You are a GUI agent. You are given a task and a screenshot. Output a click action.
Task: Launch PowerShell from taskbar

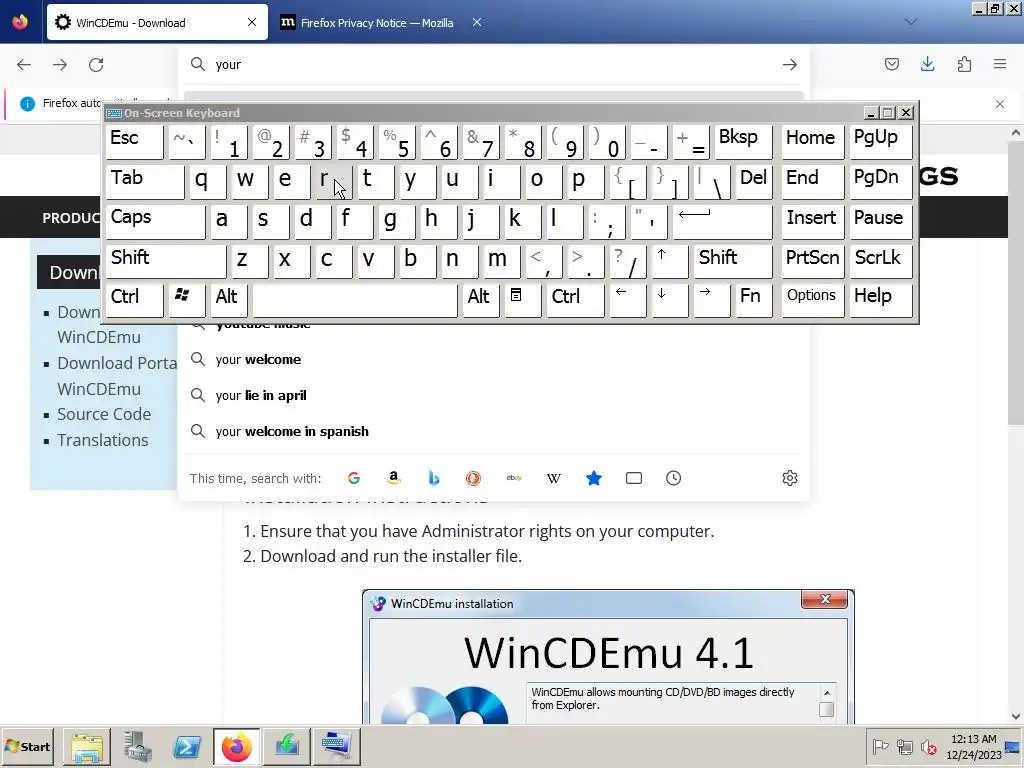coord(187,746)
